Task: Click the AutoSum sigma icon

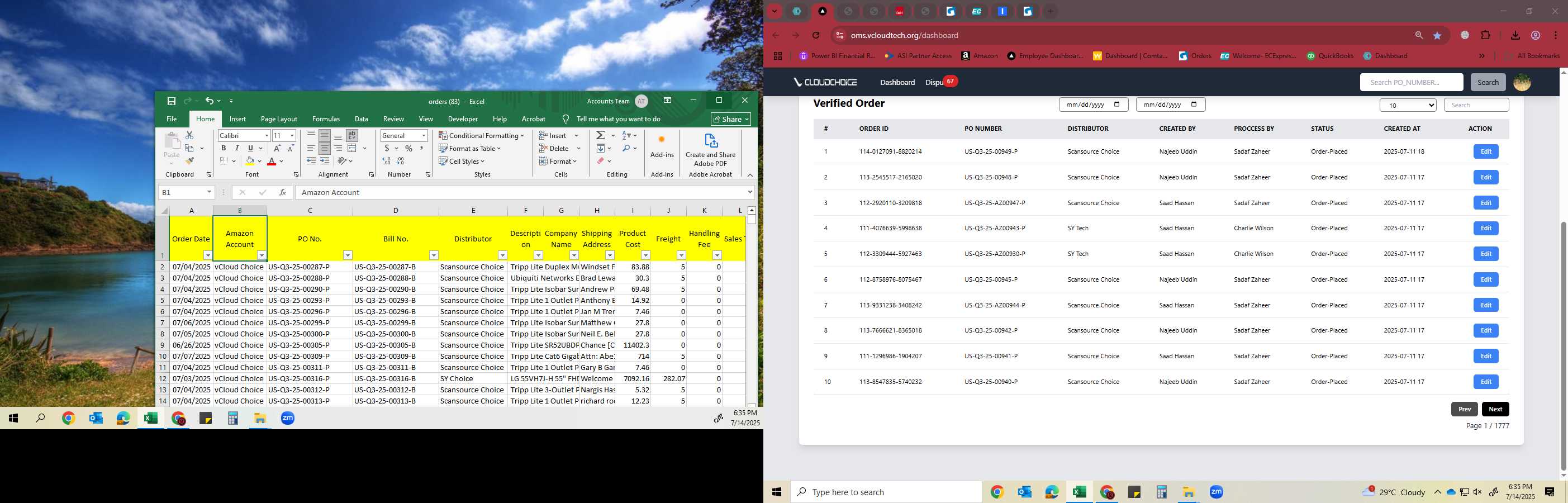Action: (601, 135)
